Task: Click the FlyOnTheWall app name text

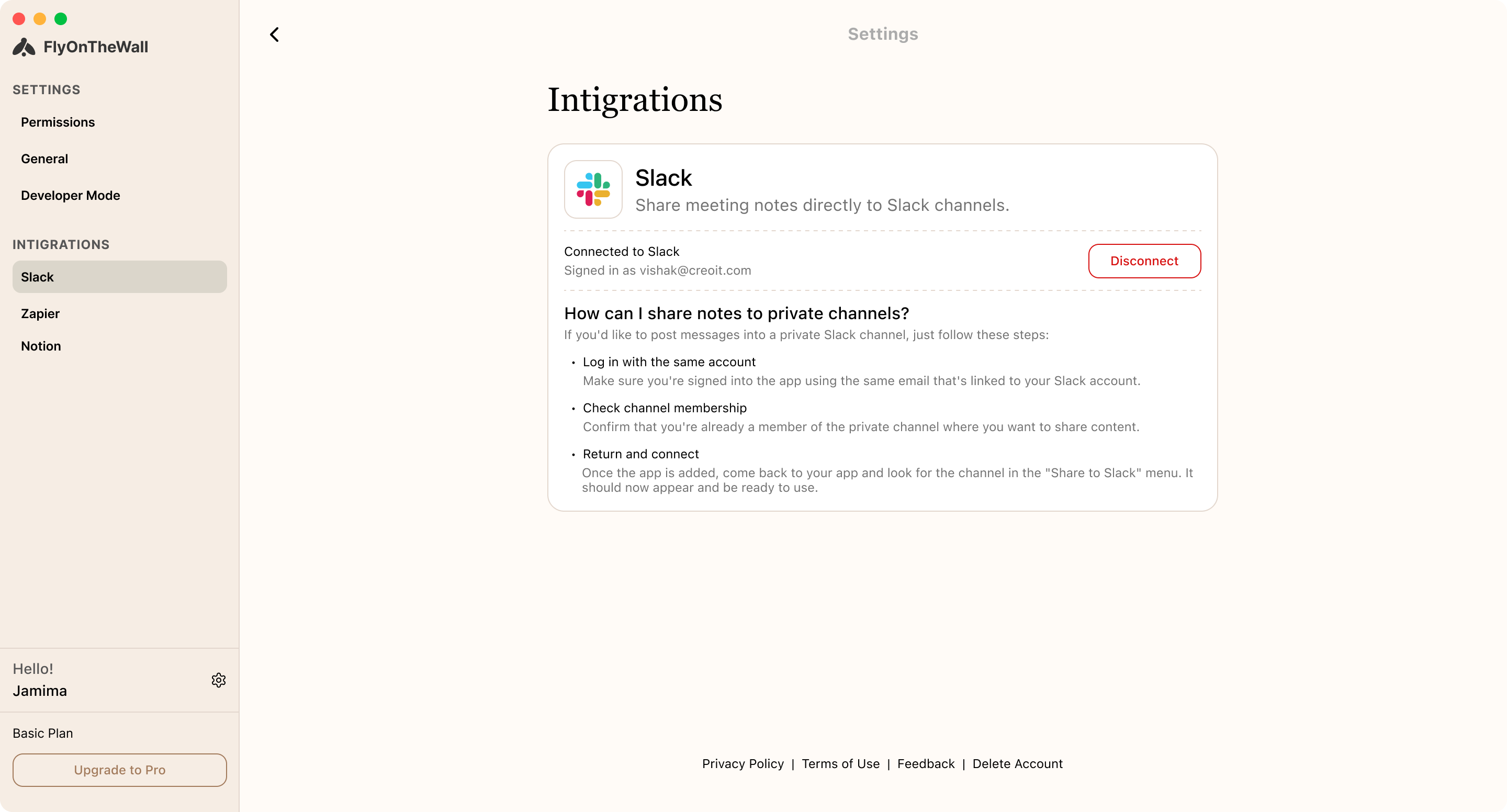Action: [x=96, y=48]
